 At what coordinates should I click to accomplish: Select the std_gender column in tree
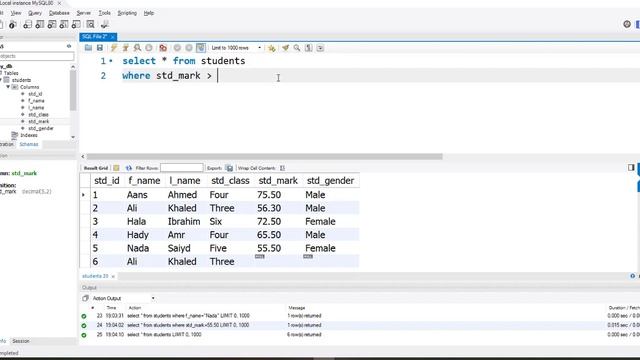(41, 129)
